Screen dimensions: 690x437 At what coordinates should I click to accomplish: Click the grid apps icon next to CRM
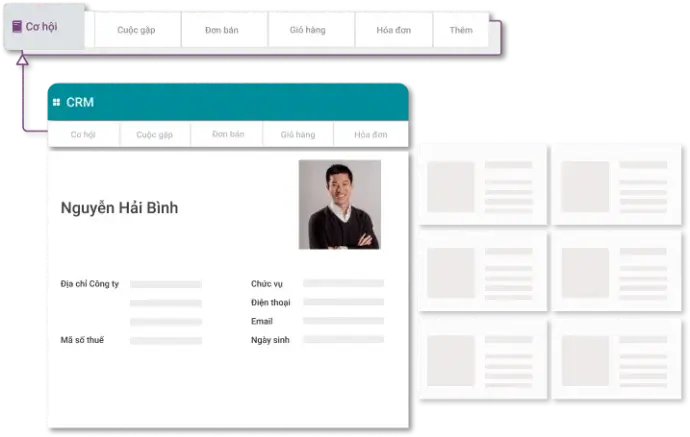(x=56, y=102)
